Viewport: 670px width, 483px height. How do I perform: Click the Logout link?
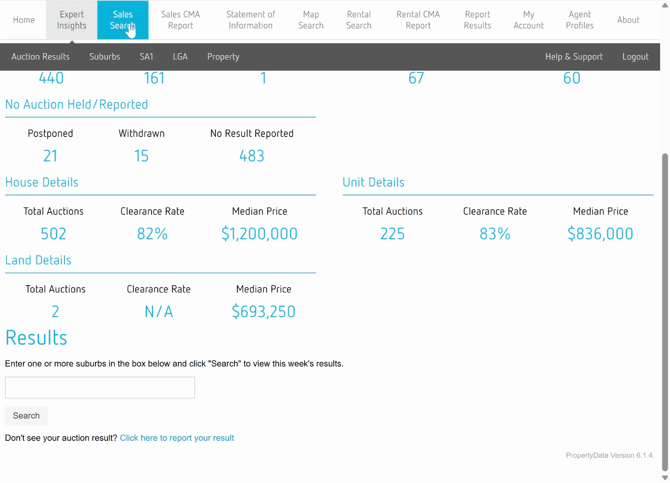pyautogui.click(x=635, y=57)
